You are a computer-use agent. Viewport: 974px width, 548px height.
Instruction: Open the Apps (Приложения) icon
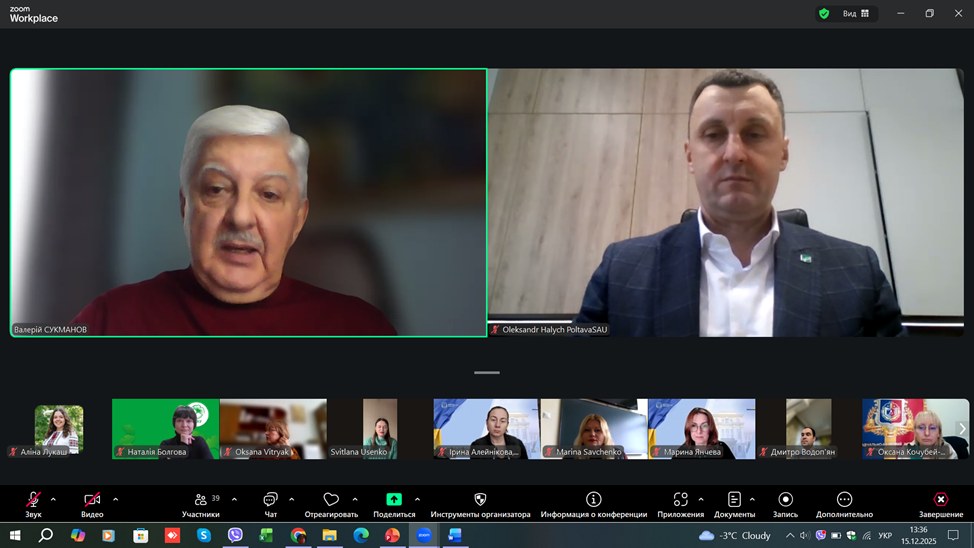(x=680, y=500)
